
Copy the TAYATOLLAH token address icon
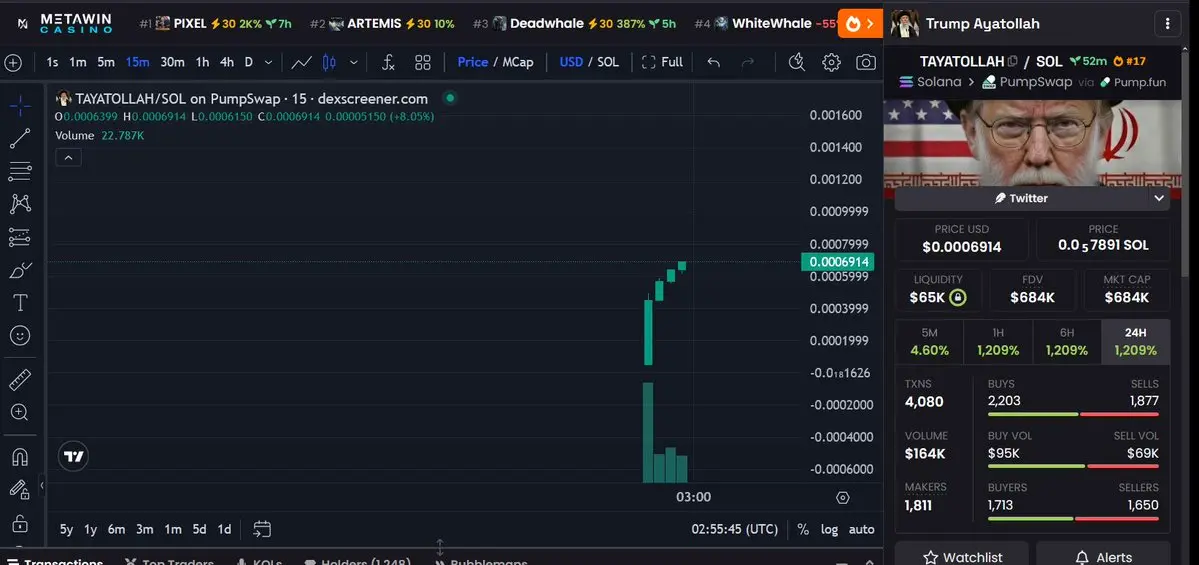click(x=1012, y=61)
